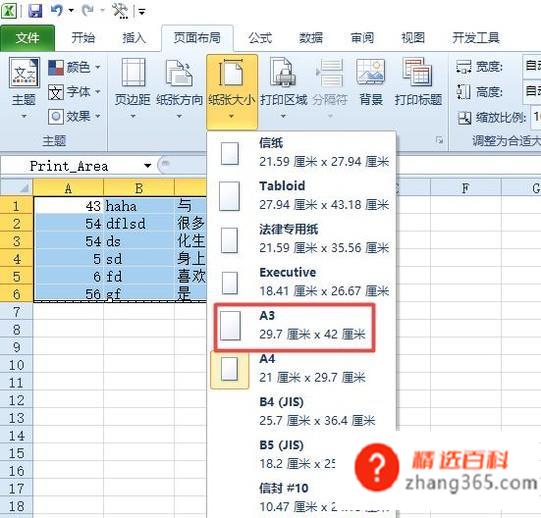Choose B4 (JIS) paper size
The width and height of the screenshot is (541, 518).
[x=301, y=412]
